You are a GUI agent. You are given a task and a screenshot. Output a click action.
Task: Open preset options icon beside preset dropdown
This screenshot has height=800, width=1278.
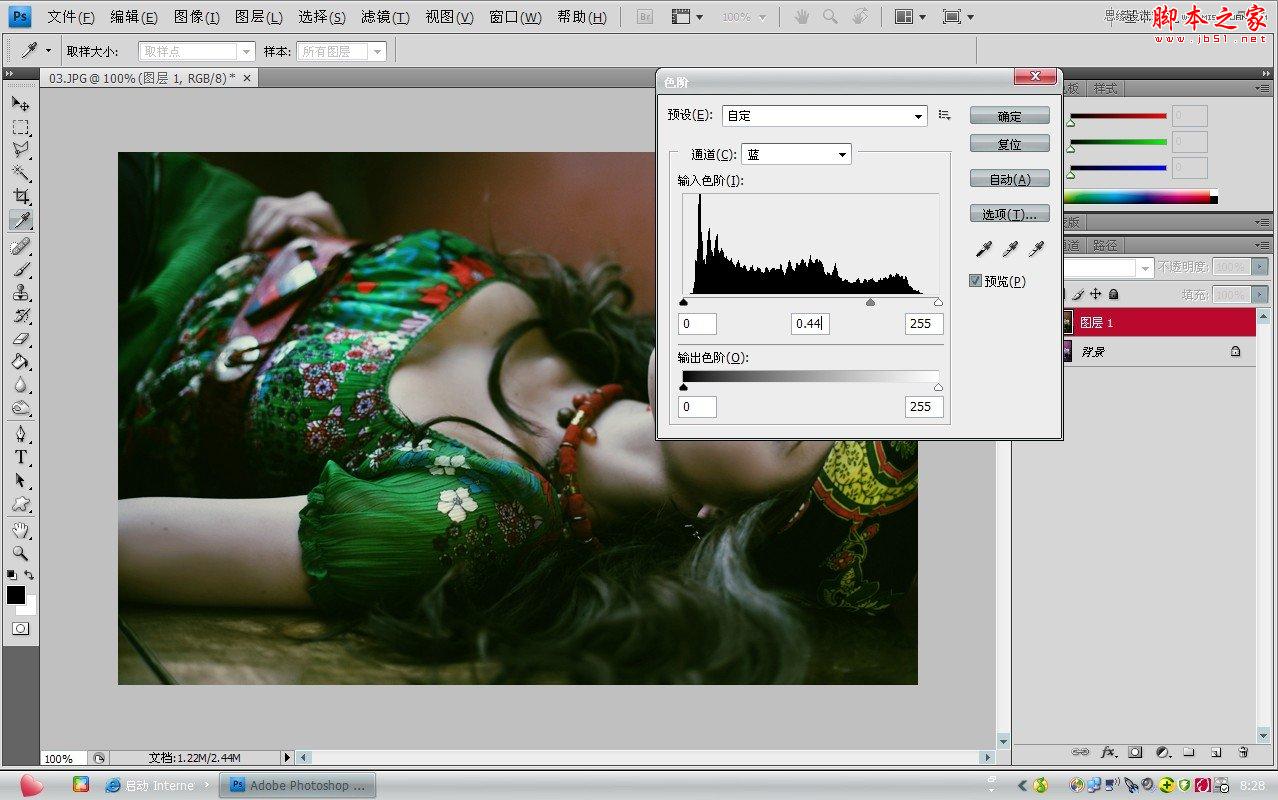(x=945, y=116)
